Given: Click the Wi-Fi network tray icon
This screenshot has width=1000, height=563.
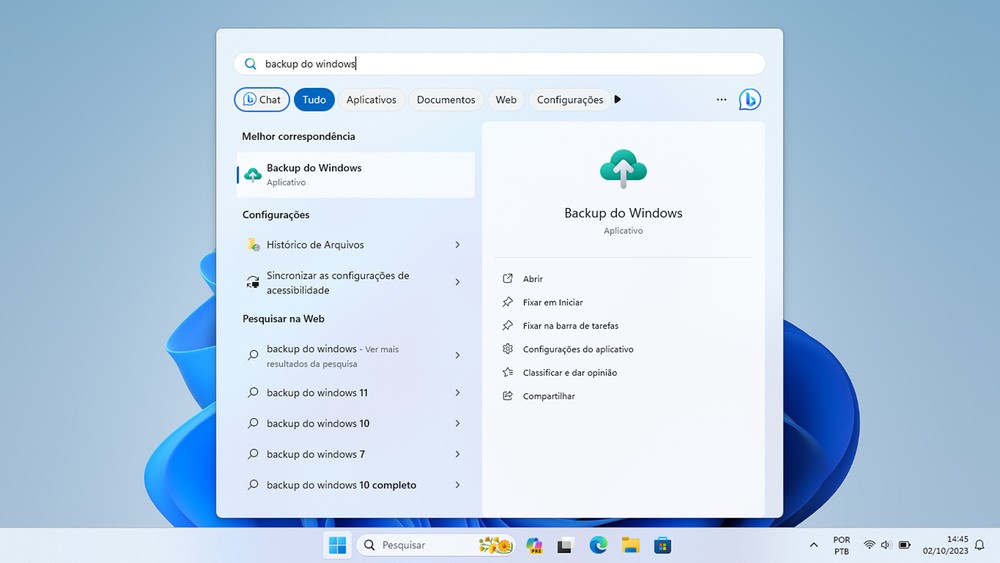Looking at the screenshot, I should tap(869, 545).
